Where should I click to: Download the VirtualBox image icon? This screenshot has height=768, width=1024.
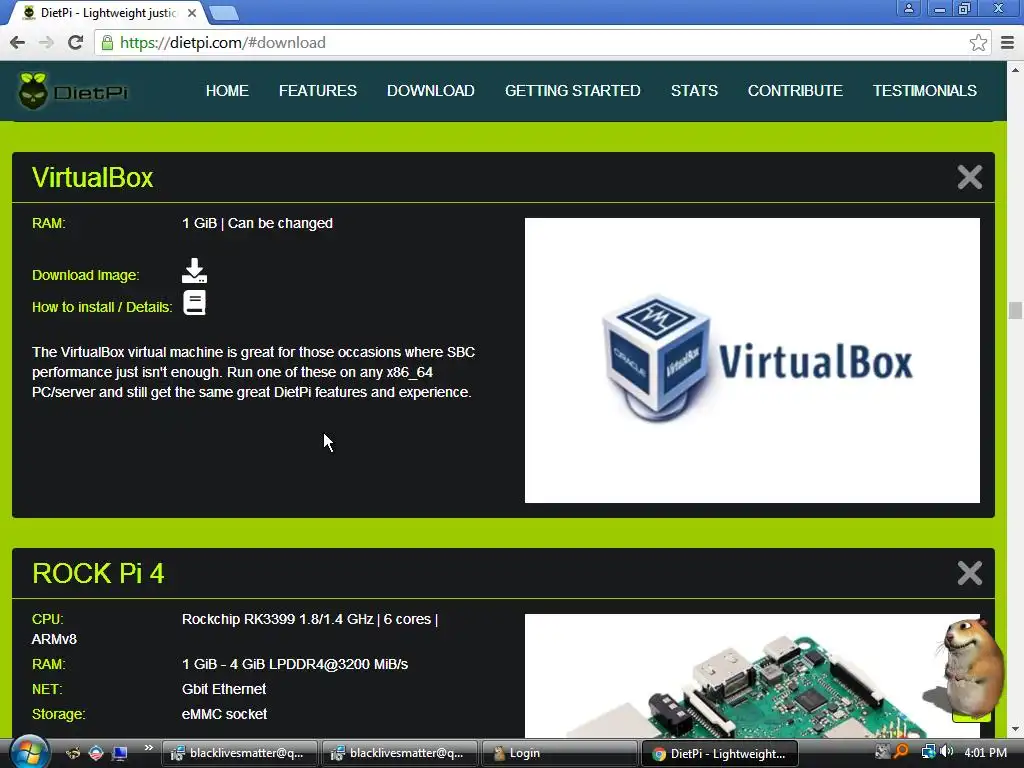point(194,270)
